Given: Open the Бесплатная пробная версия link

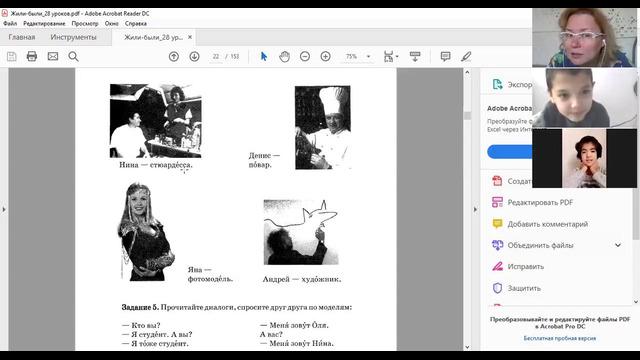Looking at the screenshot, I should [560, 338].
